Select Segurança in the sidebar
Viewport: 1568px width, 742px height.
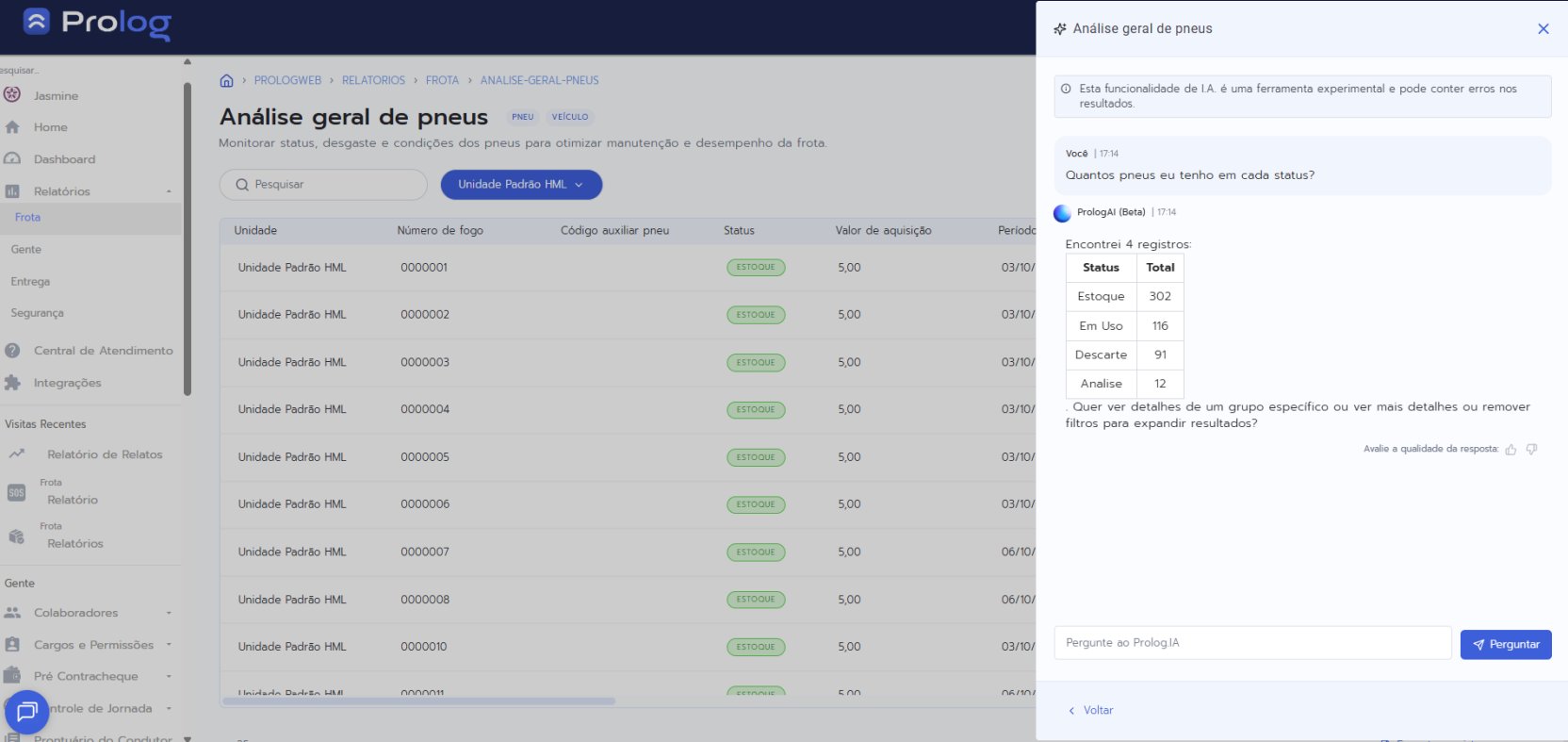(x=38, y=313)
